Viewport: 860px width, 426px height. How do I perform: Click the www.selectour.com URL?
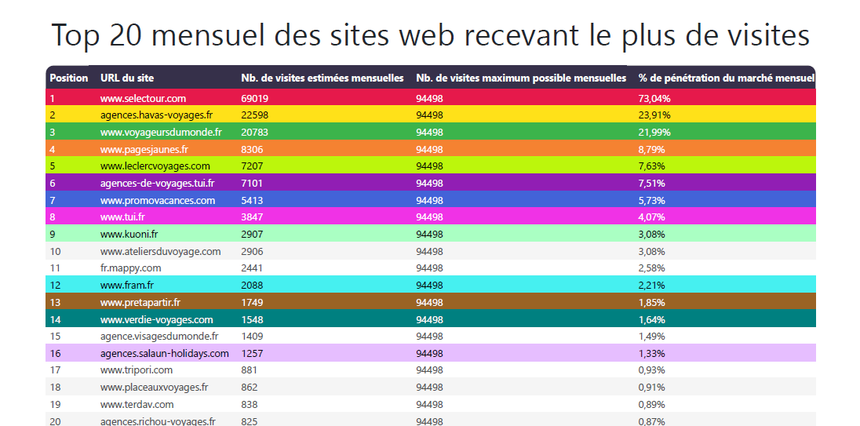point(143,98)
